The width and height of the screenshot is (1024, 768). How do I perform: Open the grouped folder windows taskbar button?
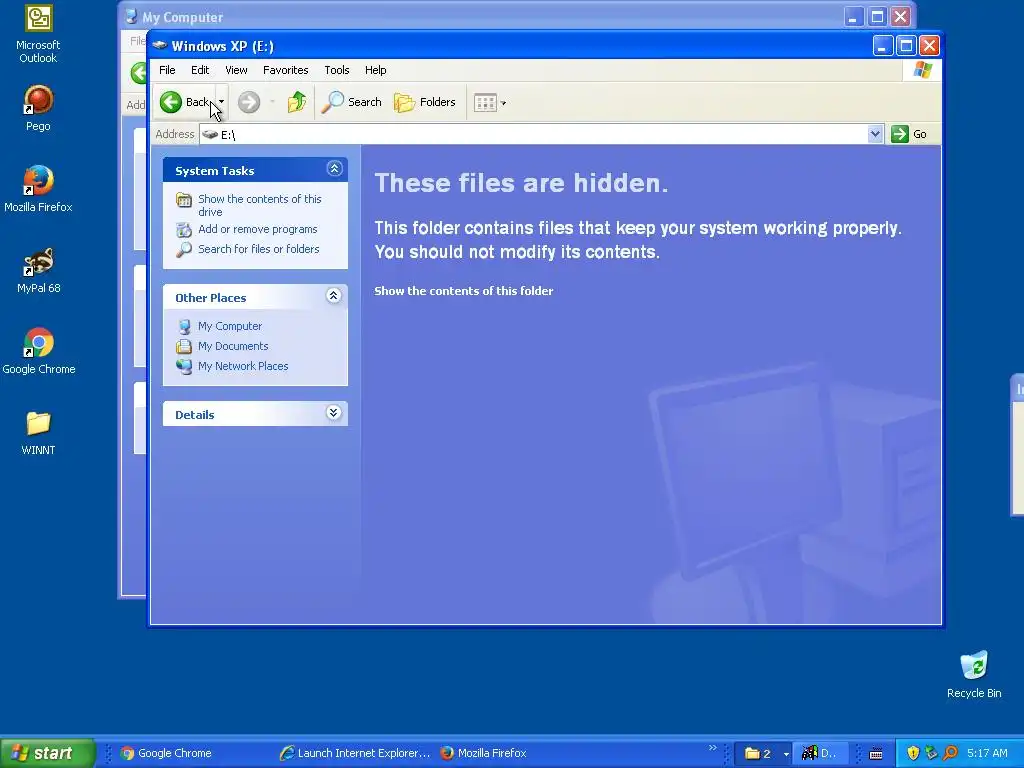pyautogui.click(x=763, y=753)
